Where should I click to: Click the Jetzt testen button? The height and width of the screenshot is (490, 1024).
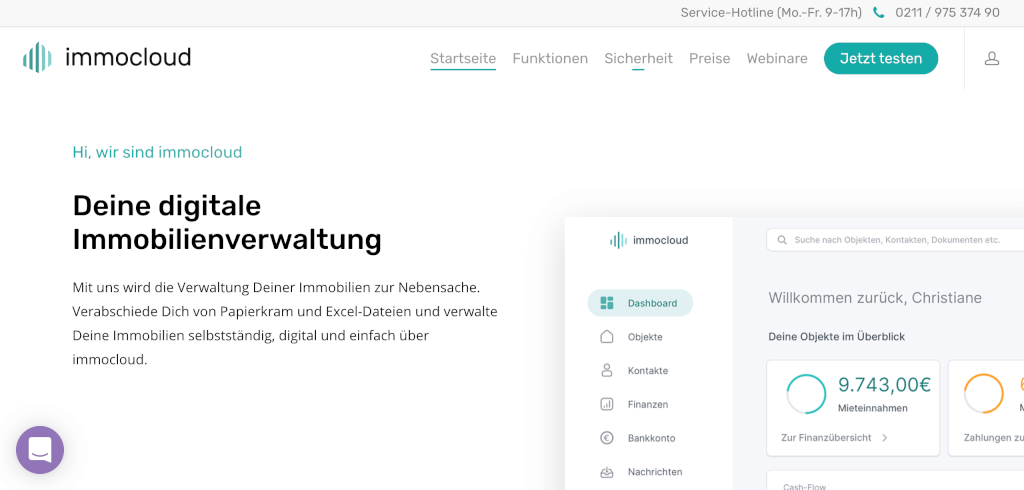(881, 58)
